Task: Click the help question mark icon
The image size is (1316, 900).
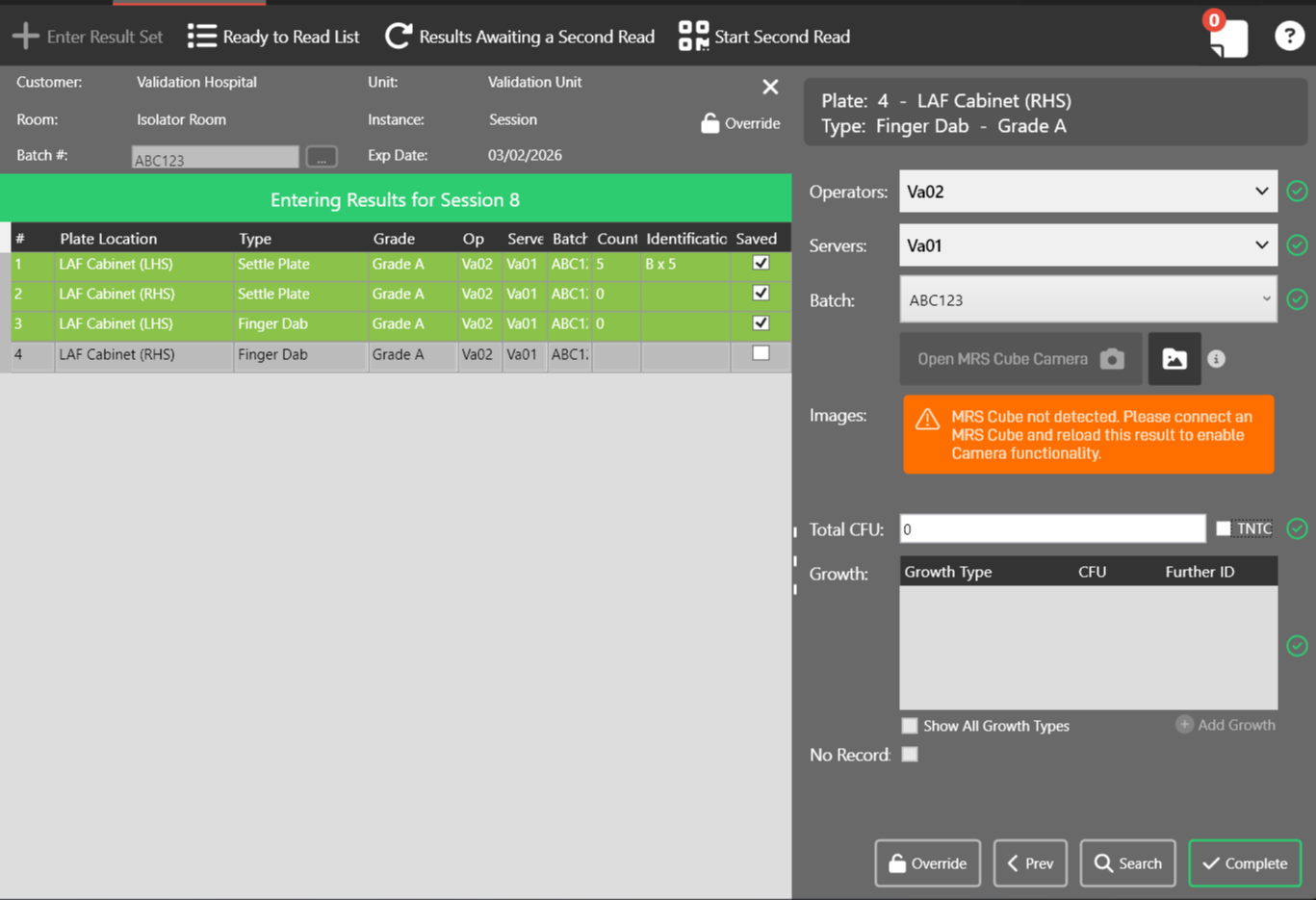Action: 1288,37
